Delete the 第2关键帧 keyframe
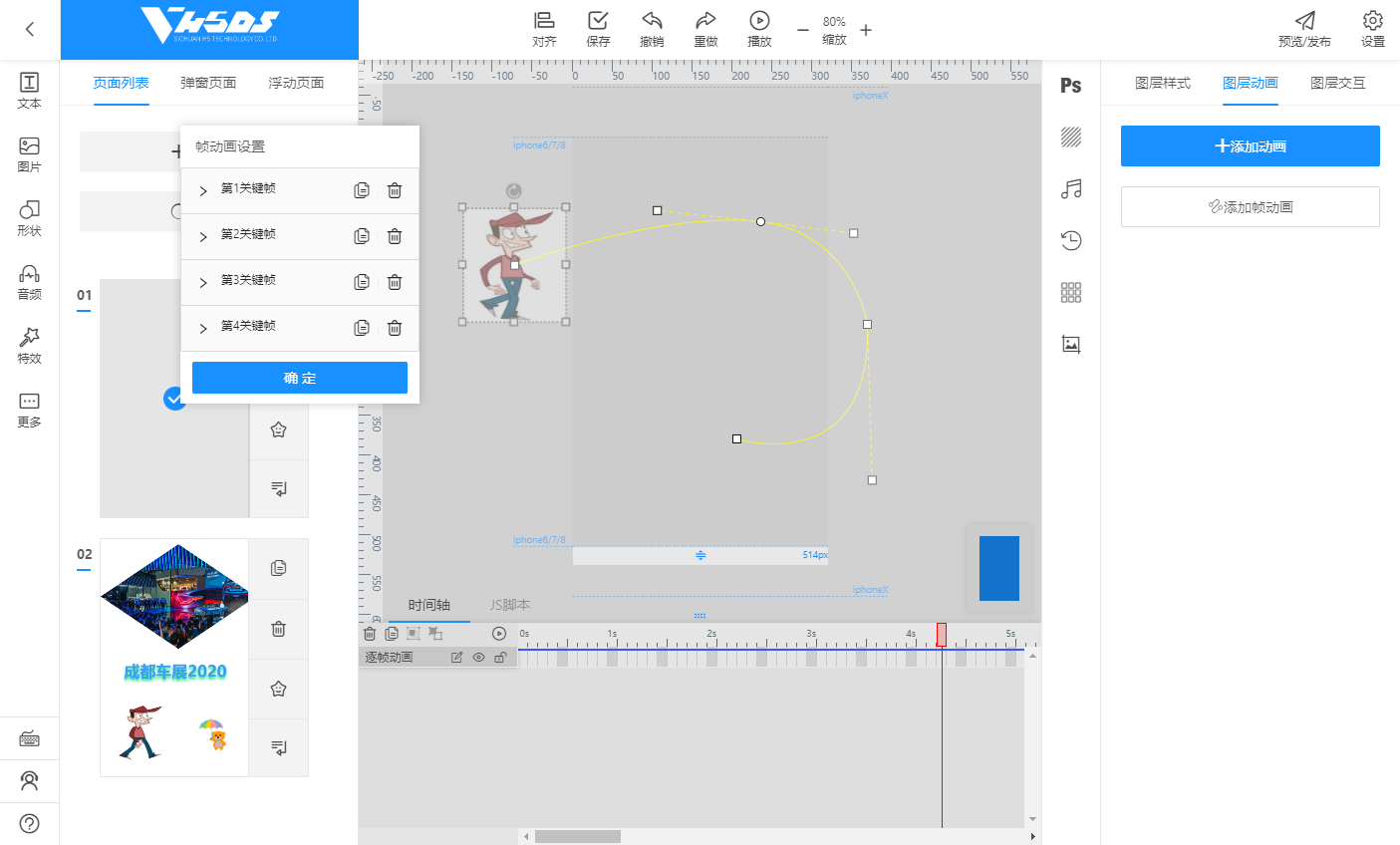This screenshot has width=1400, height=845. 395,236
